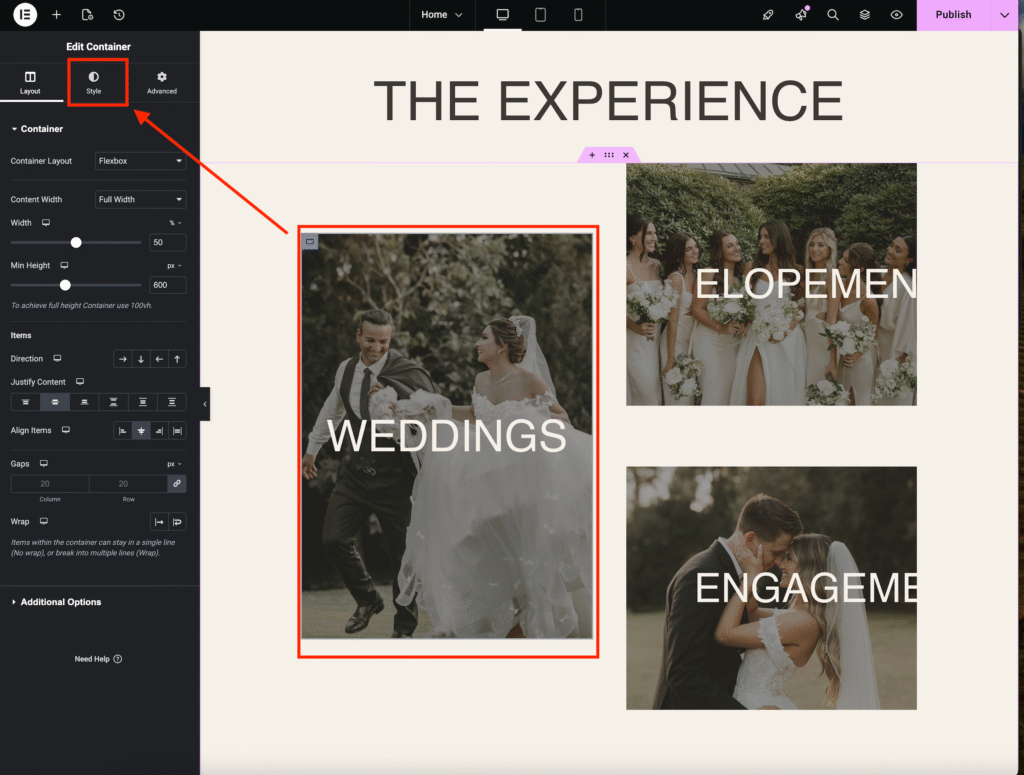1024x775 pixels.
Task: Click the Publish button
Action: coord(952,15)
